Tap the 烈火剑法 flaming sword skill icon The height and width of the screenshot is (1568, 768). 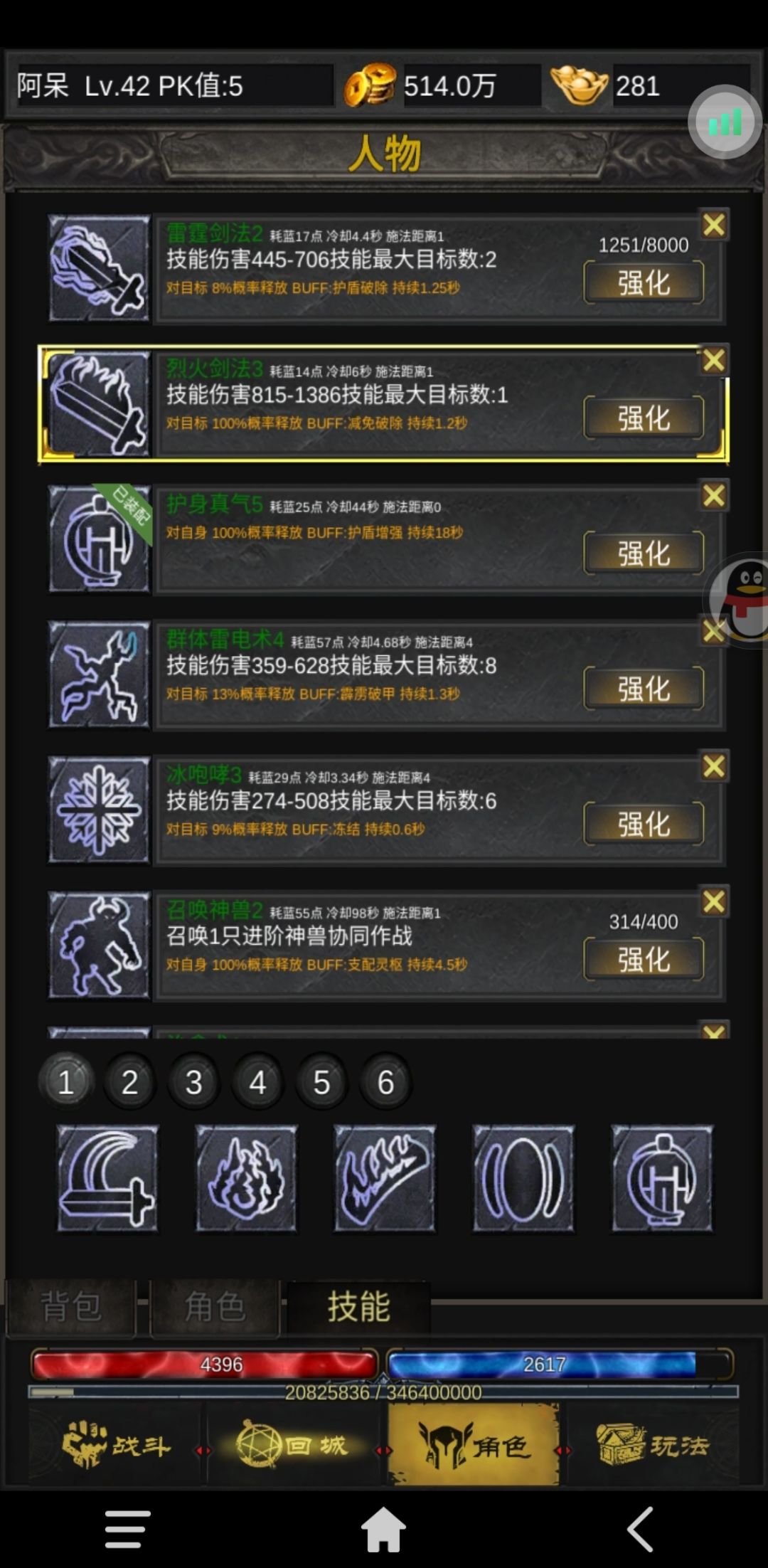click(x=100, y=403)
